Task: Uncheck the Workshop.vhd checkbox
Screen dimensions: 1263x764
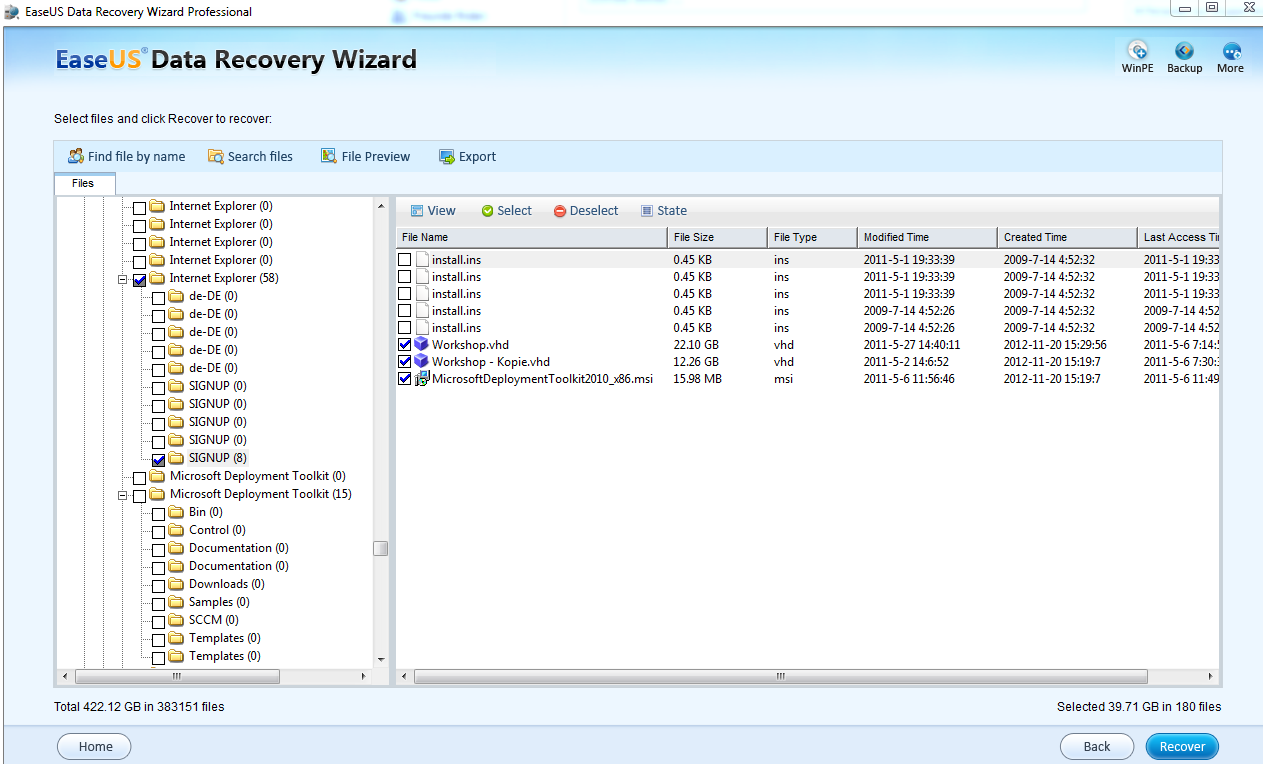Action: (405, 345)
